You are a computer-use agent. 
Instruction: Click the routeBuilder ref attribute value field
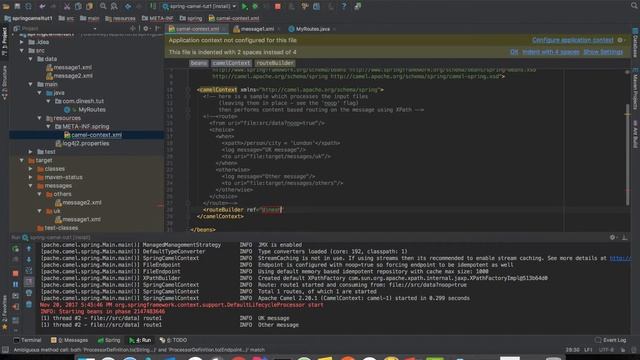pos(271,210)
